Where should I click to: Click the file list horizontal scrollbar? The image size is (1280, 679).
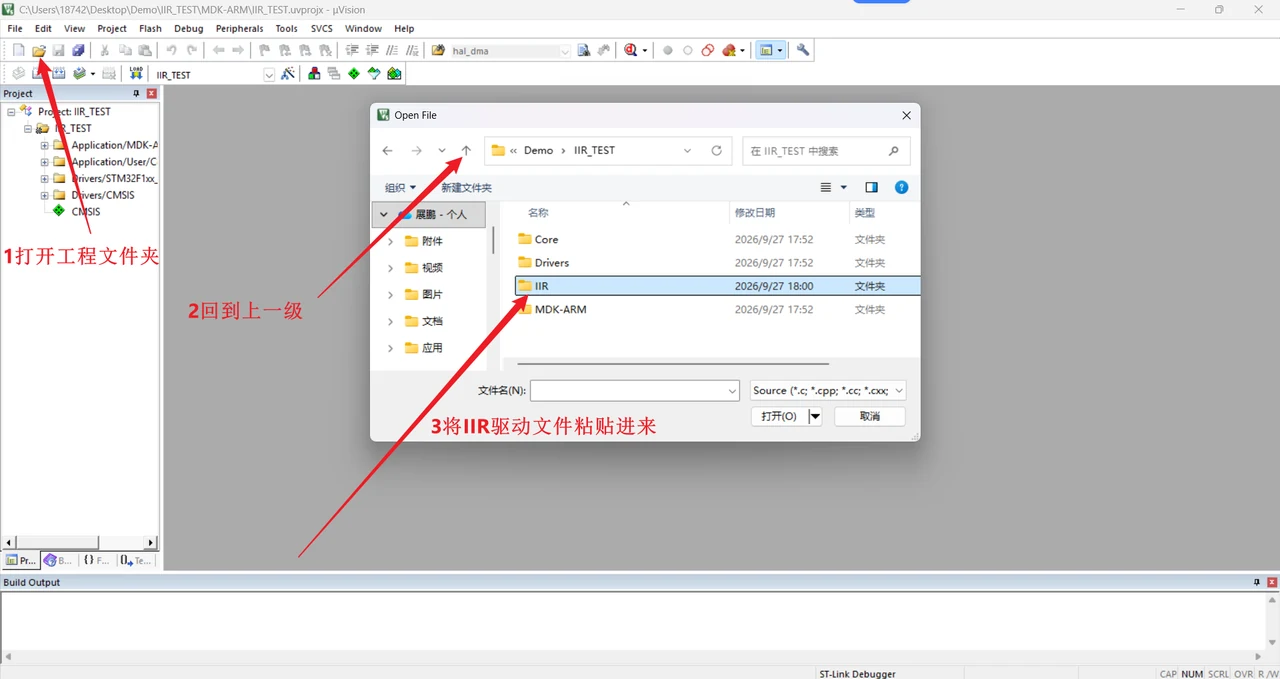click(x=673, y=364)
